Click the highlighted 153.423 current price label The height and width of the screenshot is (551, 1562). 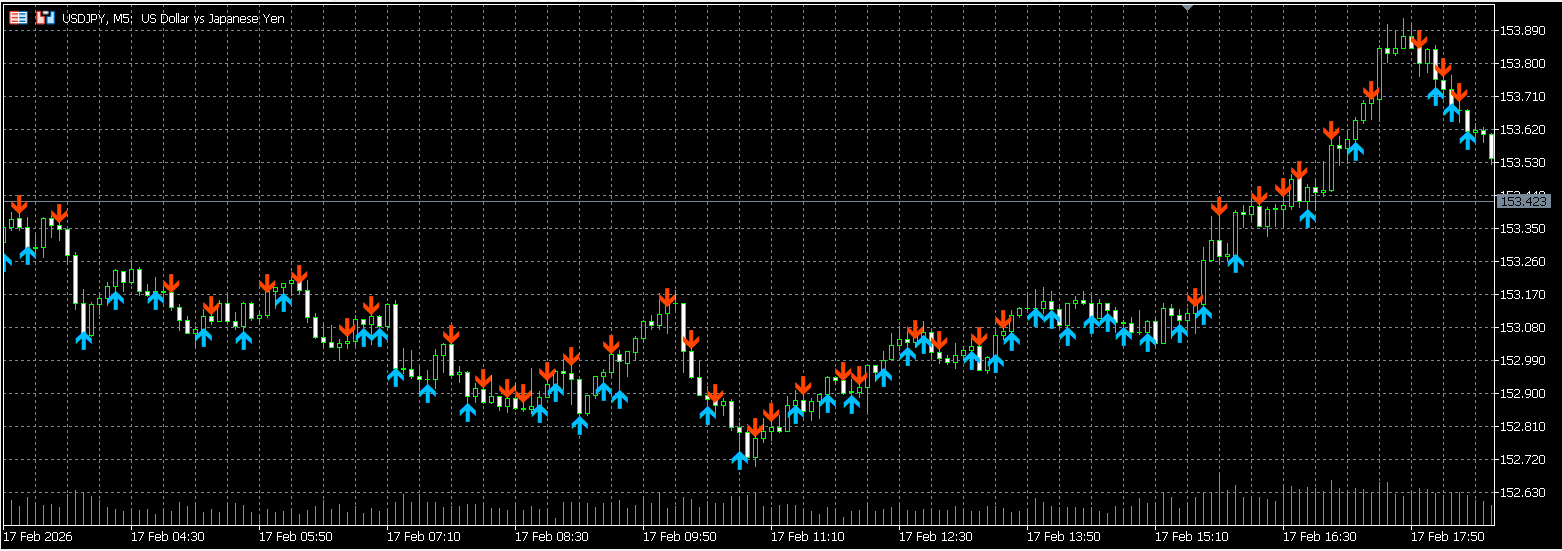(x=1523, y=202)
